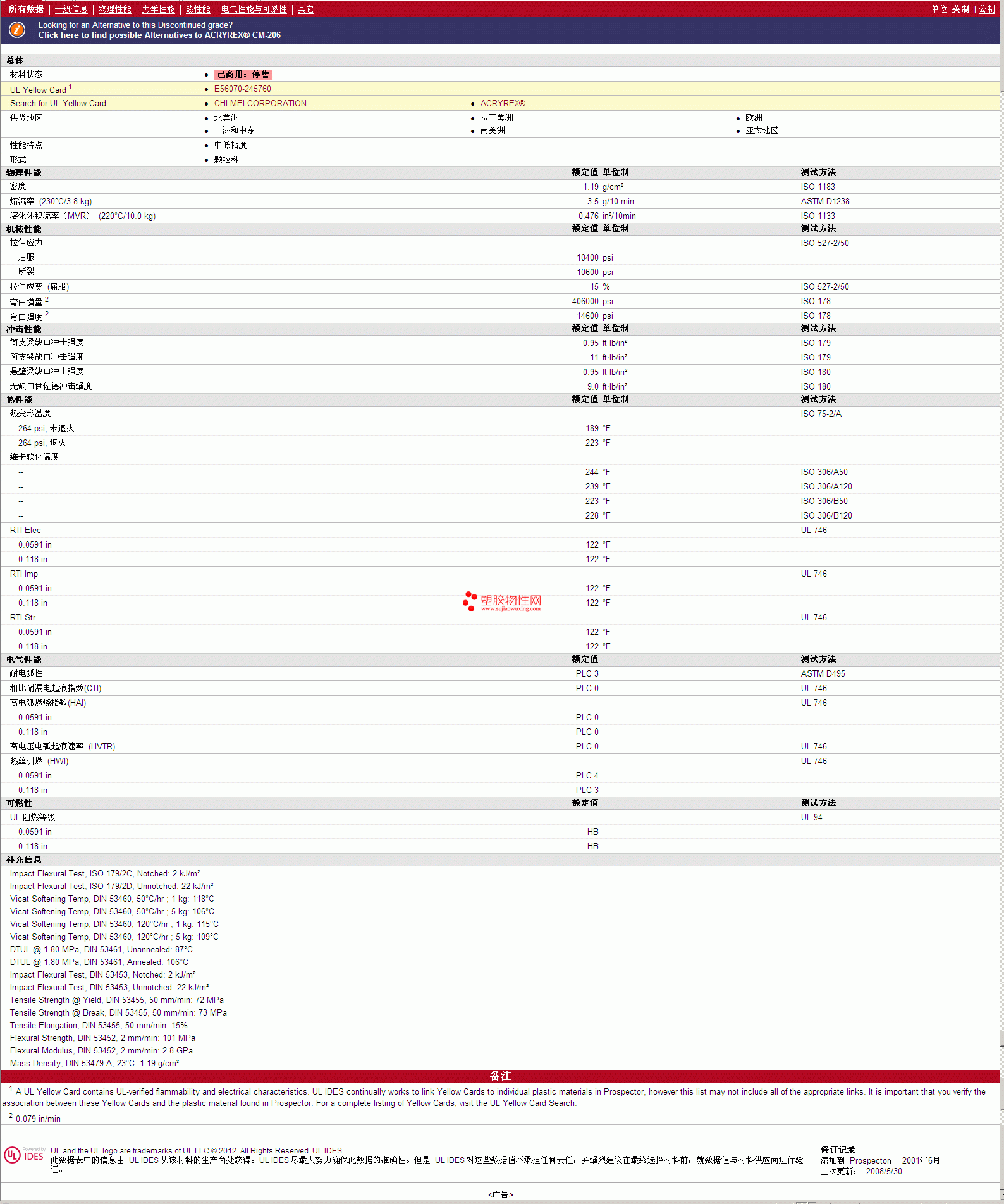Click the UL Yellow Card row label
Image resolution: width=1004 pixels, height=1204 pixels.
[x=40, y=89]
